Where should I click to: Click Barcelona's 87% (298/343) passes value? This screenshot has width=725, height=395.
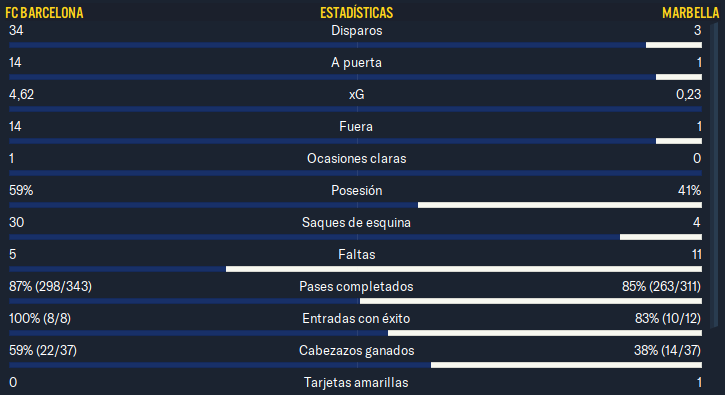tap(50, 286)
